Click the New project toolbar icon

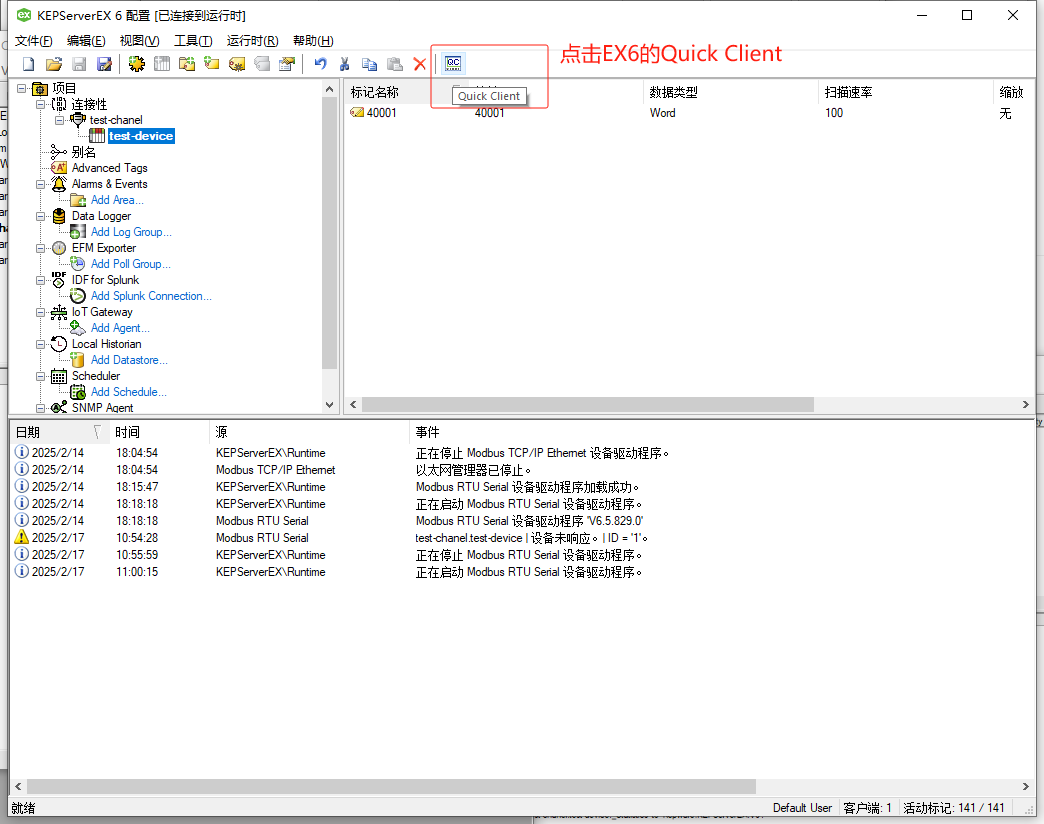29,64
